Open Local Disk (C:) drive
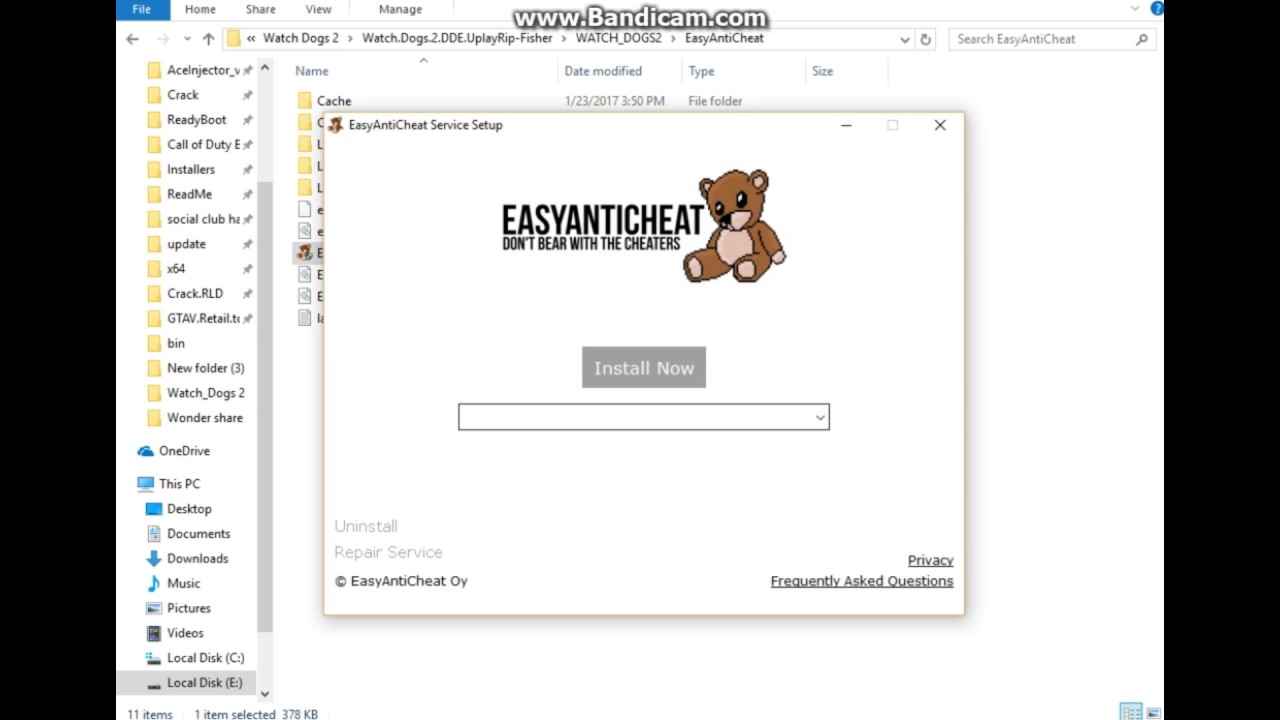Screen dimensions: 1280x720 (205, 658)
